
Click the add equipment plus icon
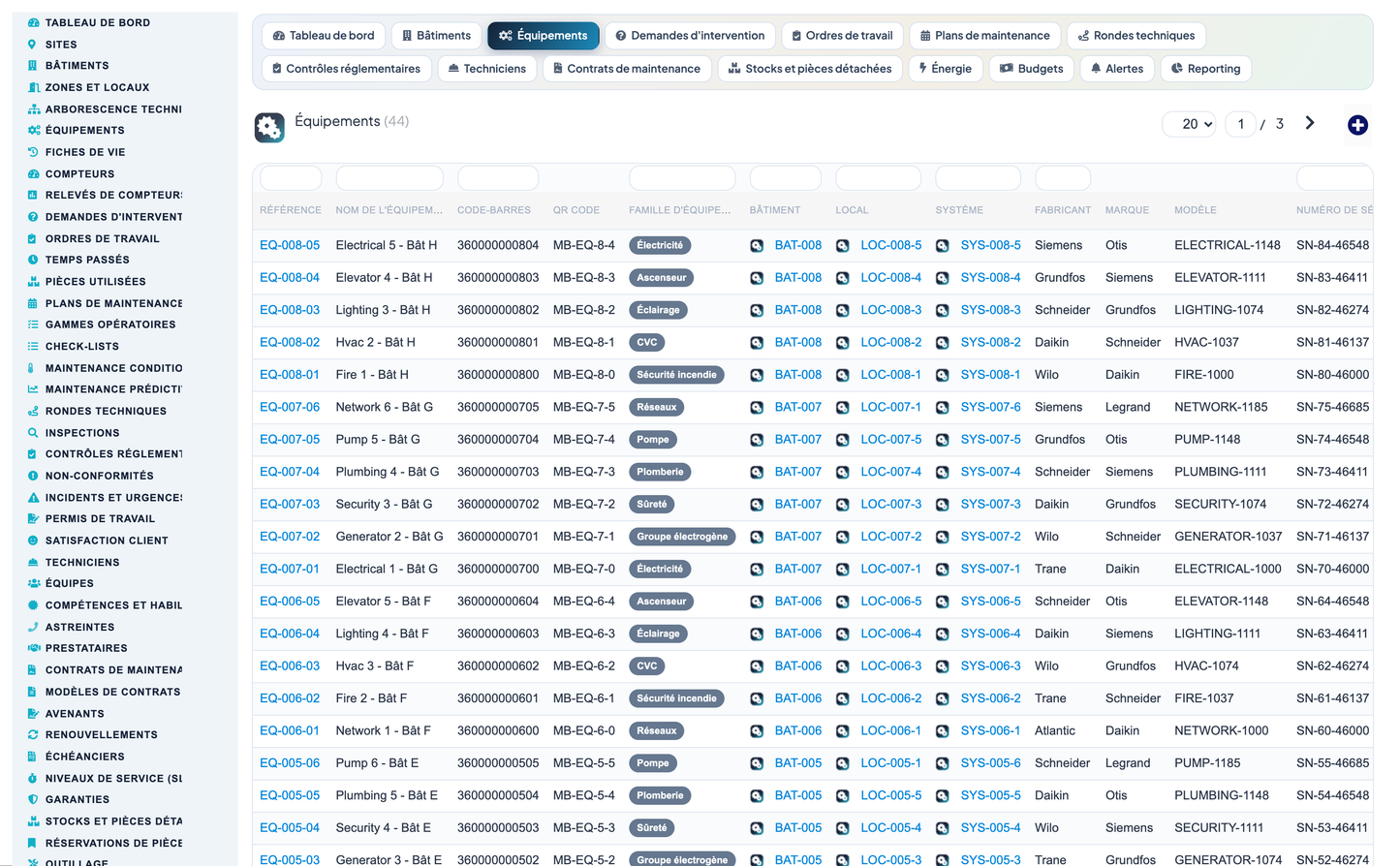click(1357, 125)
